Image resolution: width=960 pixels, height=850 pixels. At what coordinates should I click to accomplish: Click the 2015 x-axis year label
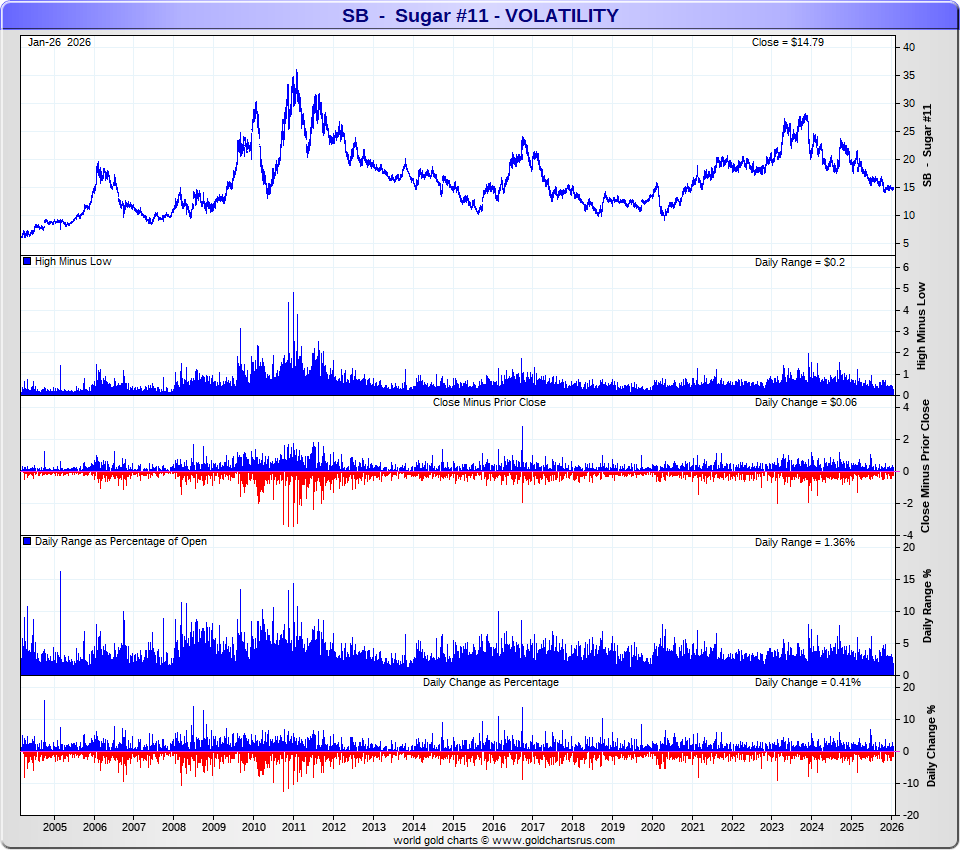point(453,827)
